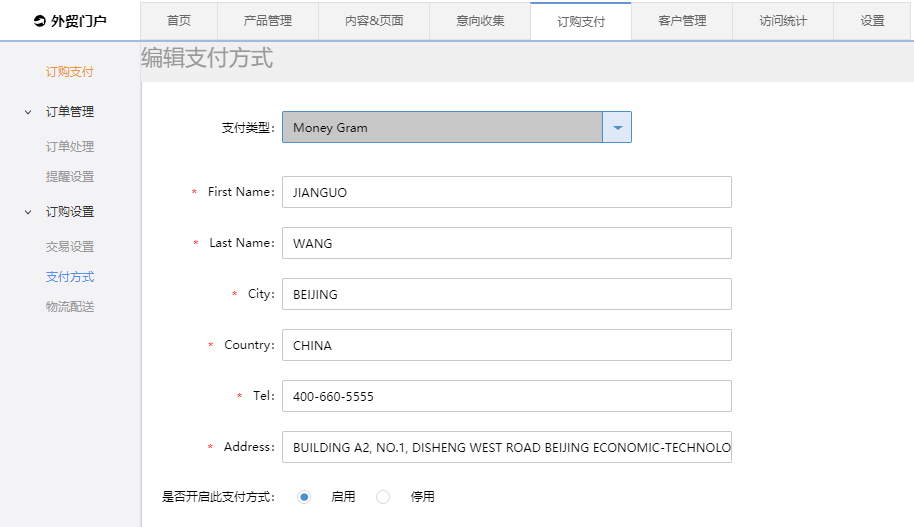Image resolution: width=914 pixels, height=527 pixels.
Task: Open the 产品管理 tab
Action: (x=267, y=21)
